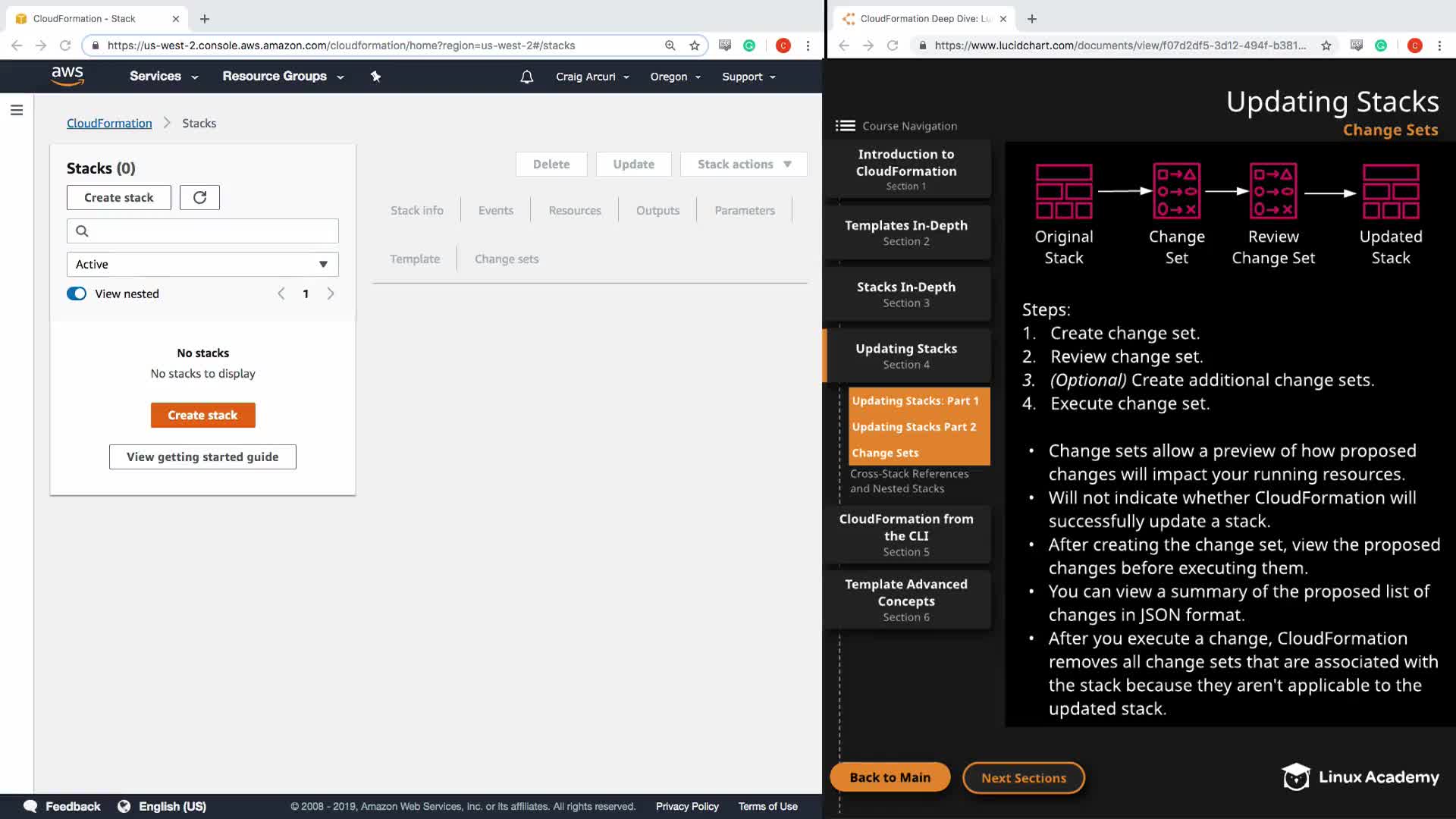The height and width of the screenshot is (819, 1456).
Task: Click the orange Create stack button
Action: coord(202,415)
